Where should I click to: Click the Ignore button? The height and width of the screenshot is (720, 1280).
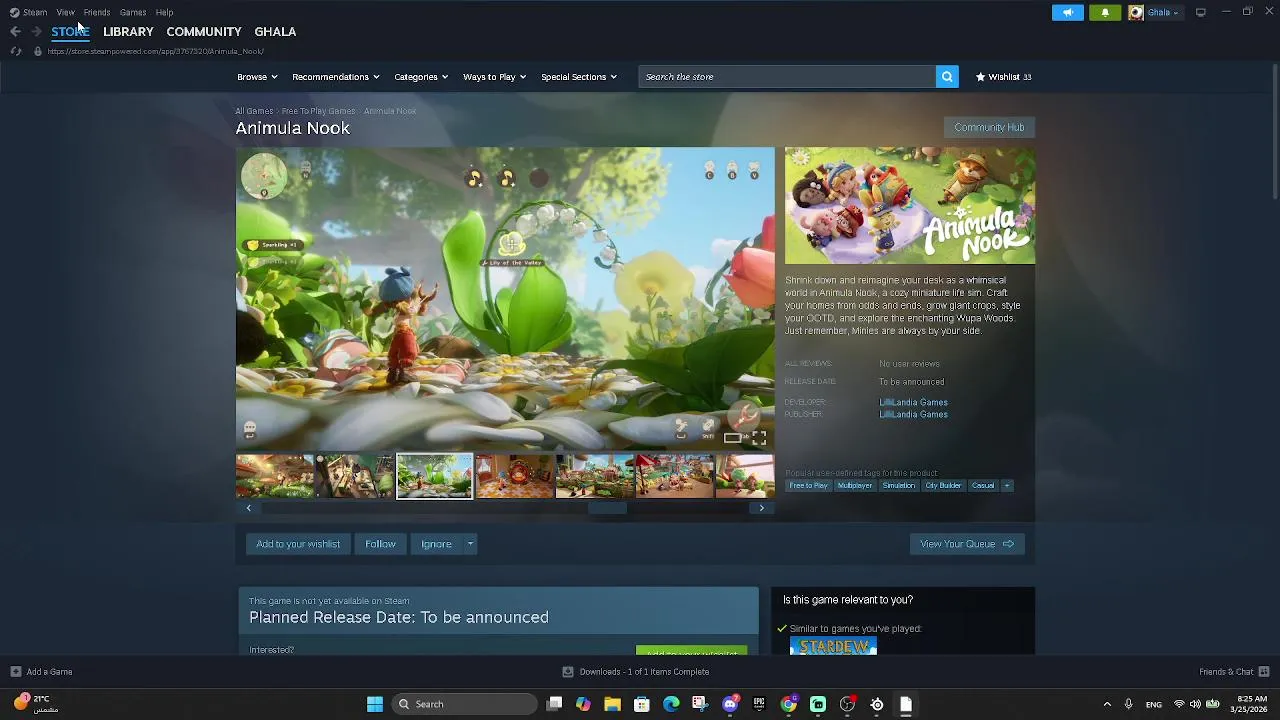point(436,544)
